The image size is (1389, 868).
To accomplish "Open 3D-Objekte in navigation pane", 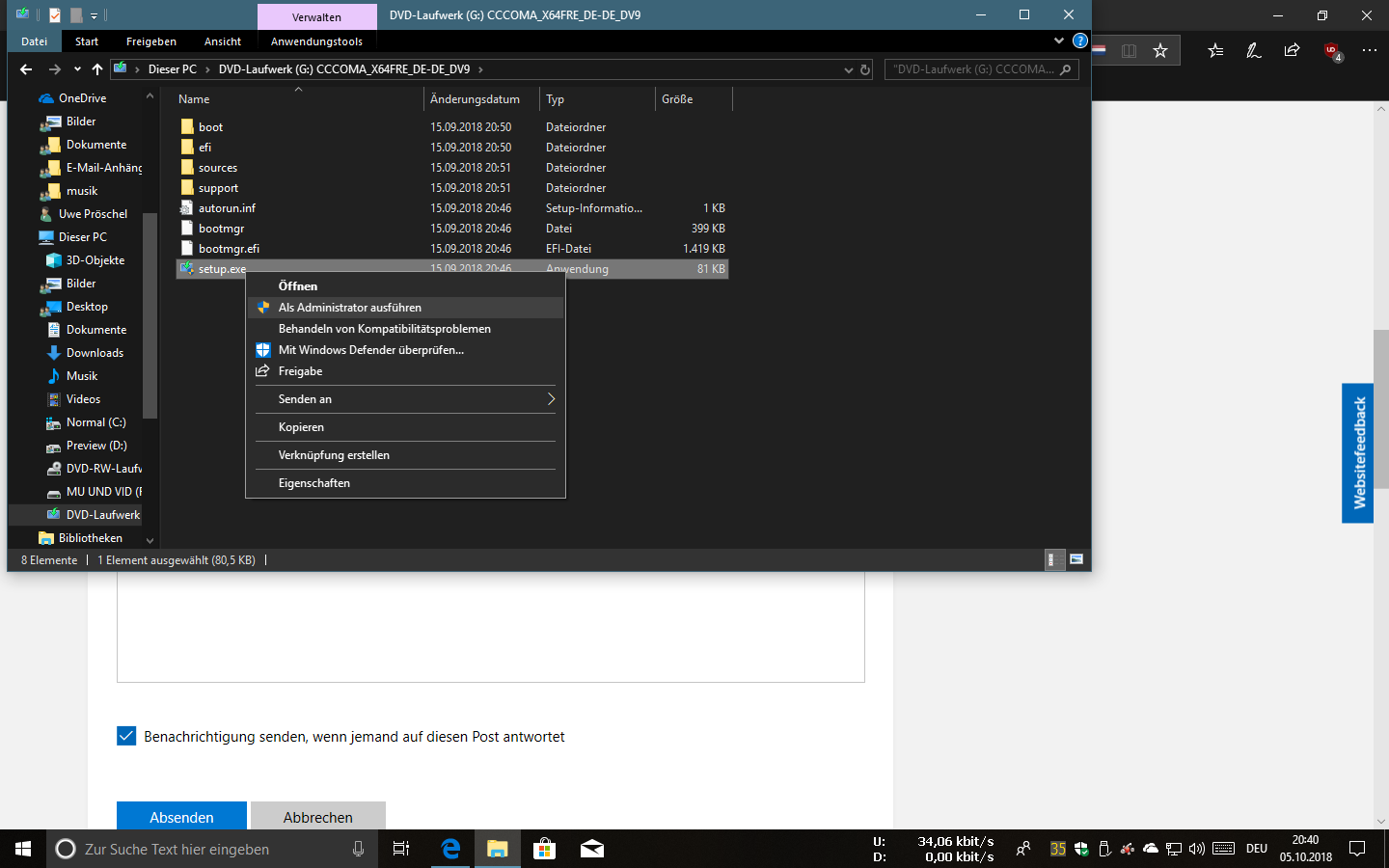I will [95, 260].
